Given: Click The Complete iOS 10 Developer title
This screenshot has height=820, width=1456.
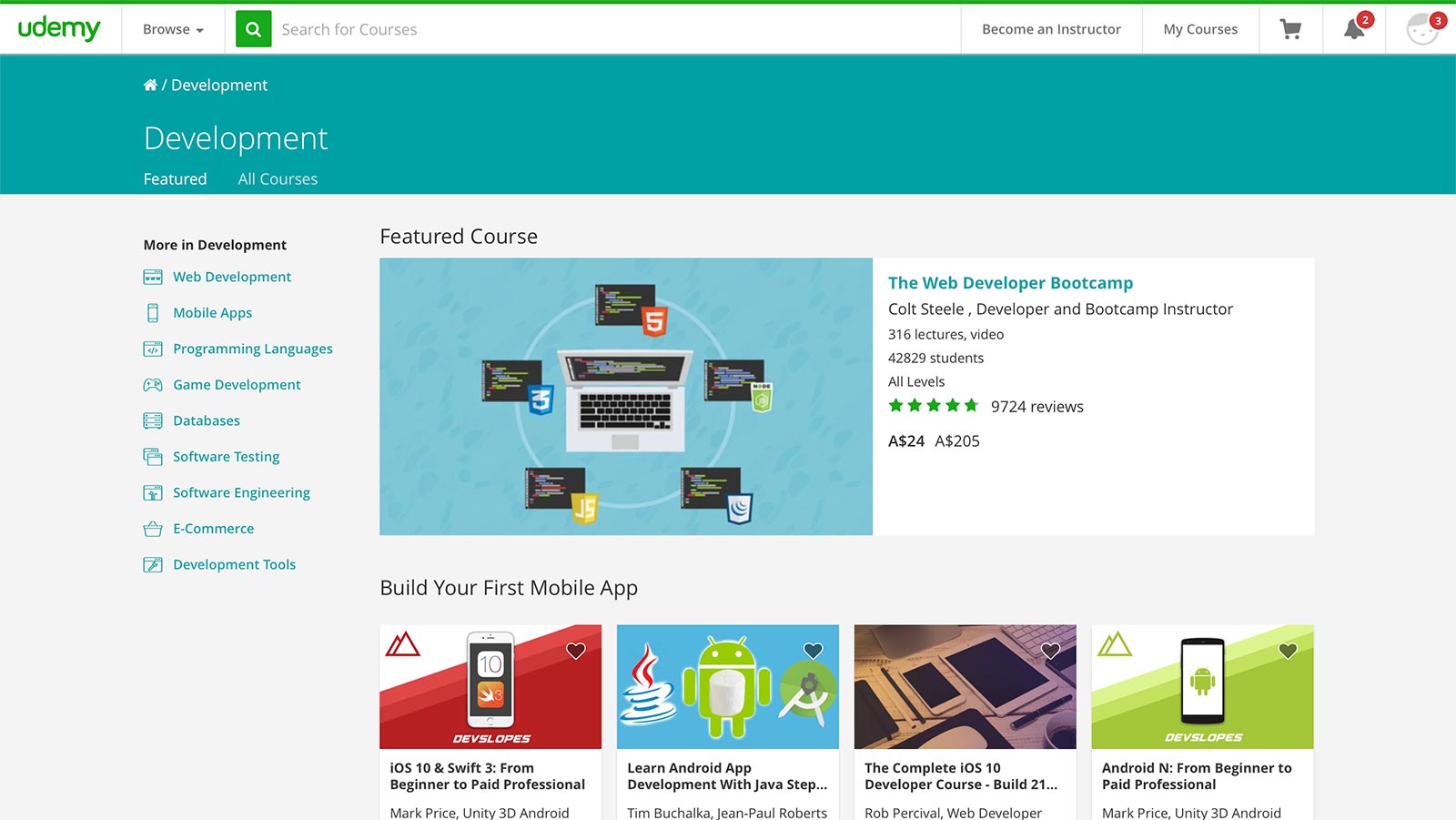Looking at the screenshot, I should click(961, 776).
